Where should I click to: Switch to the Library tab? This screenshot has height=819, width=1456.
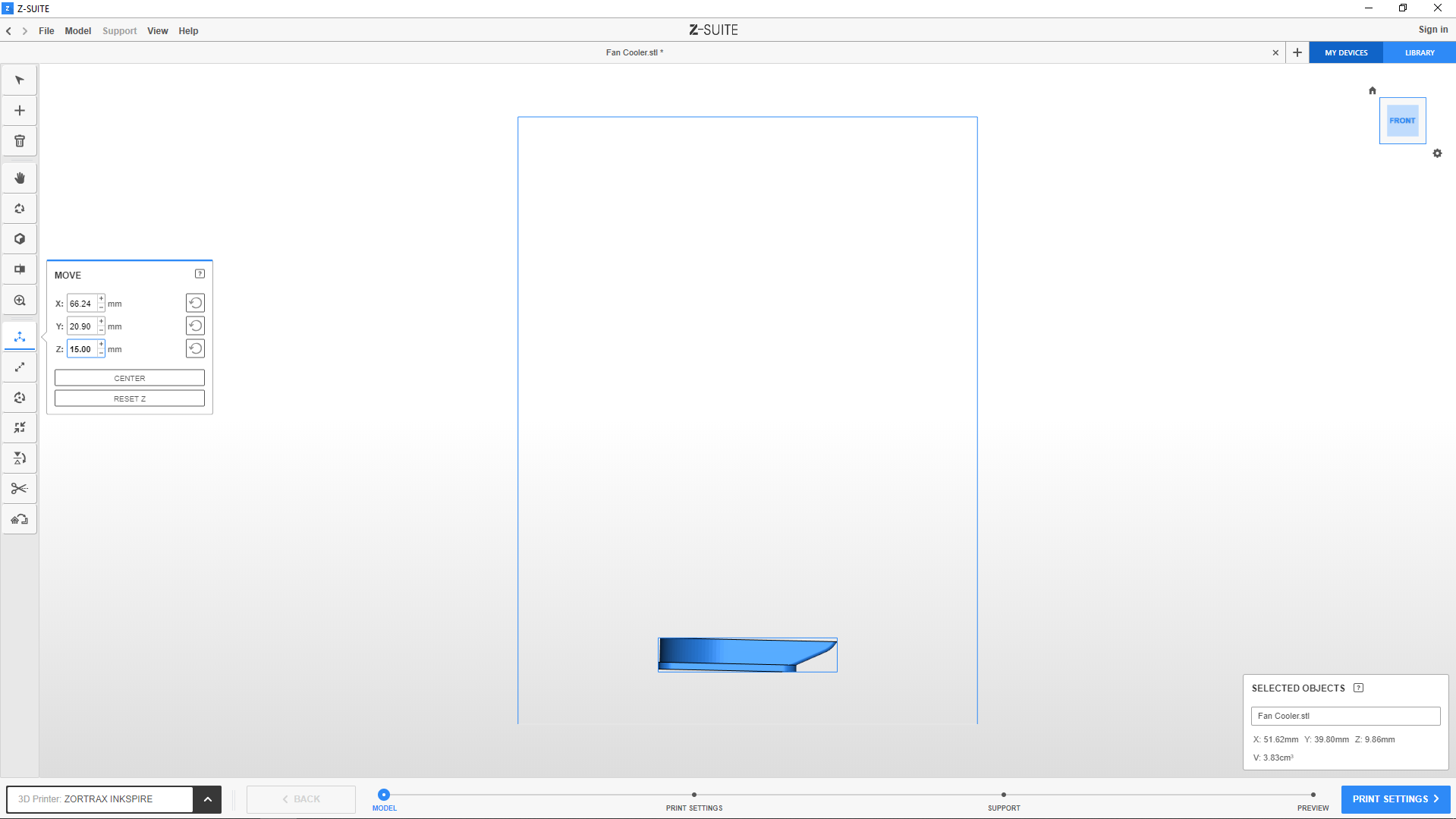1419,53
